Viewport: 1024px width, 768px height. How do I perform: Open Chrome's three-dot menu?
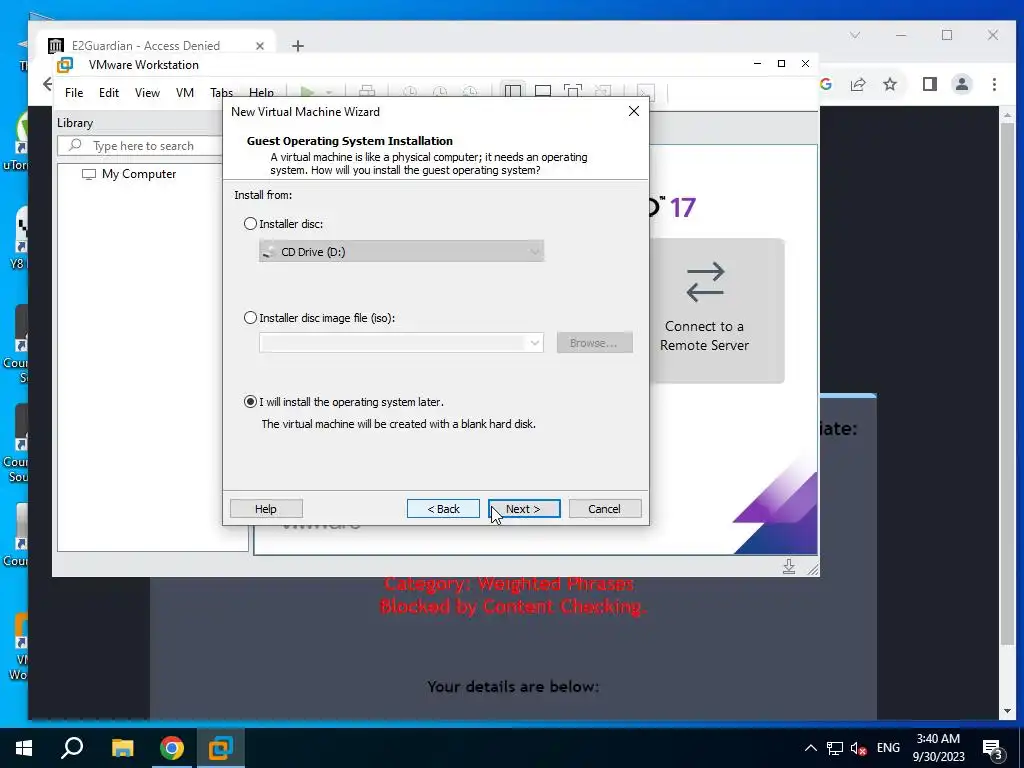(x=994, y=84)
